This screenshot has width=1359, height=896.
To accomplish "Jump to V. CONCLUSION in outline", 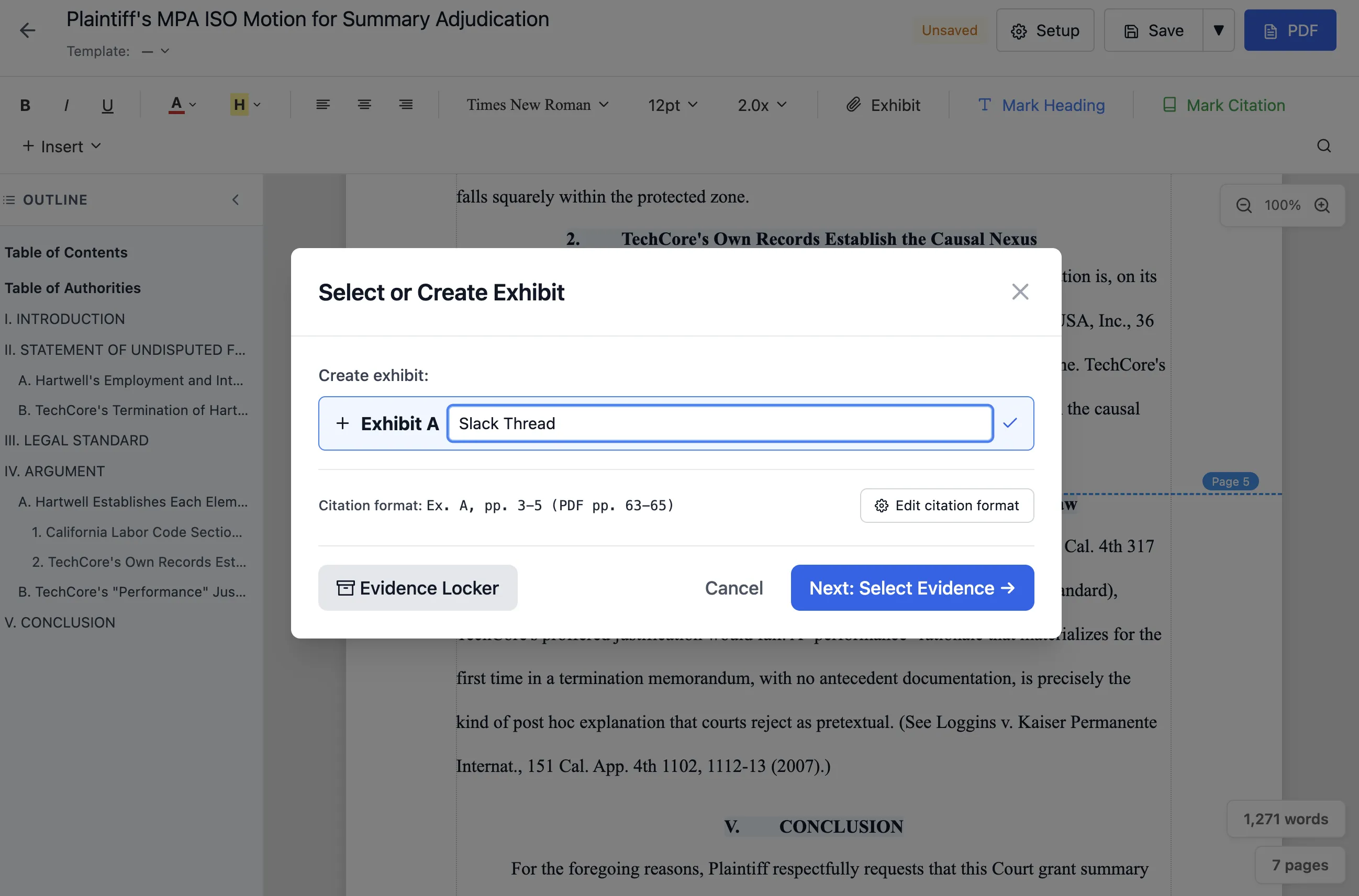I will click(60, 622).
